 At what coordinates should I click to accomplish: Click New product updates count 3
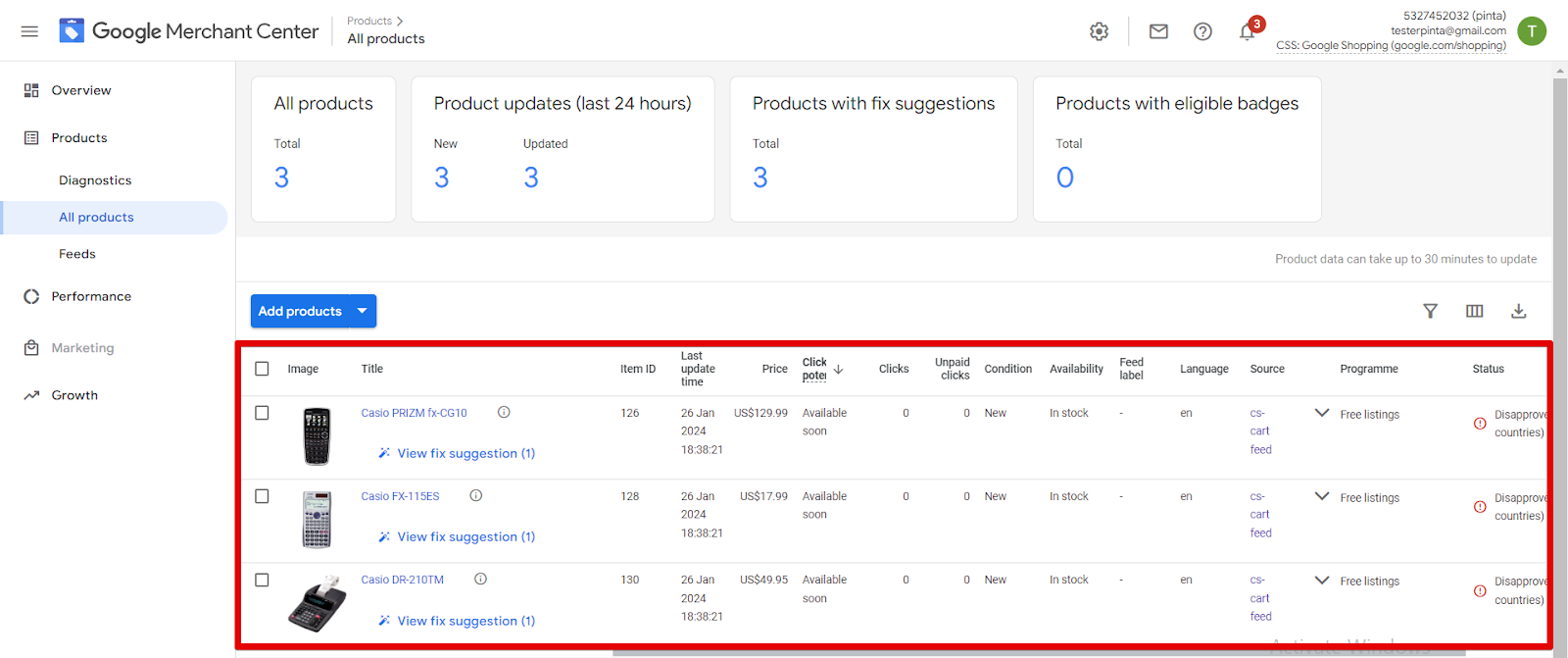(x=441, y=177)
